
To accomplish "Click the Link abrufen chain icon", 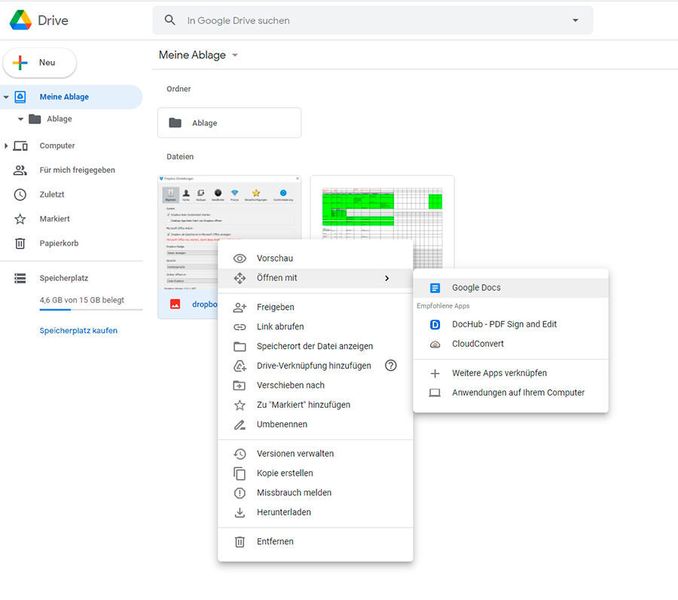I will tap(240, 327).
